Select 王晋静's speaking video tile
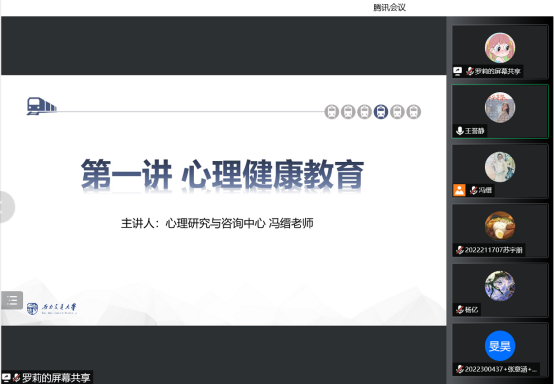554x384 pixels. coord(500,111)
